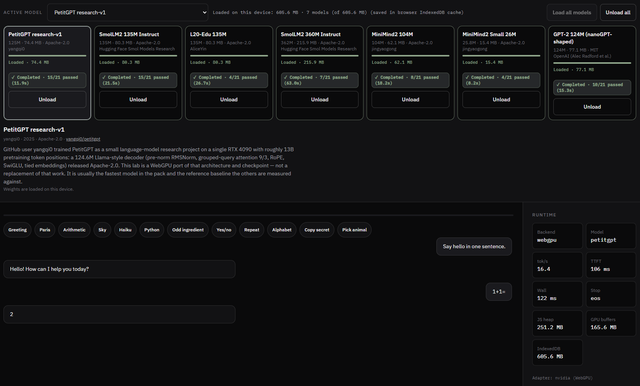The image size is (640, 386).
Task: Click the '2' model reply bubble
Action: (x=120, y=314)
